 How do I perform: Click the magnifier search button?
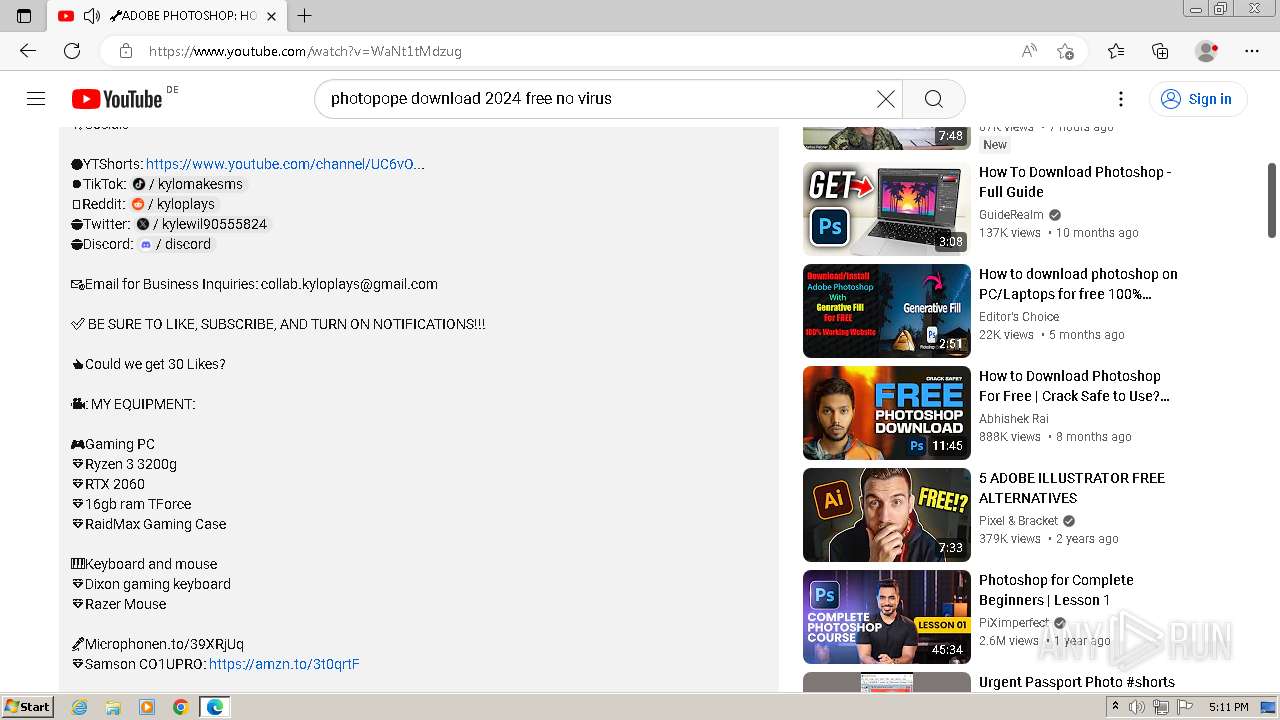point(934,98)
